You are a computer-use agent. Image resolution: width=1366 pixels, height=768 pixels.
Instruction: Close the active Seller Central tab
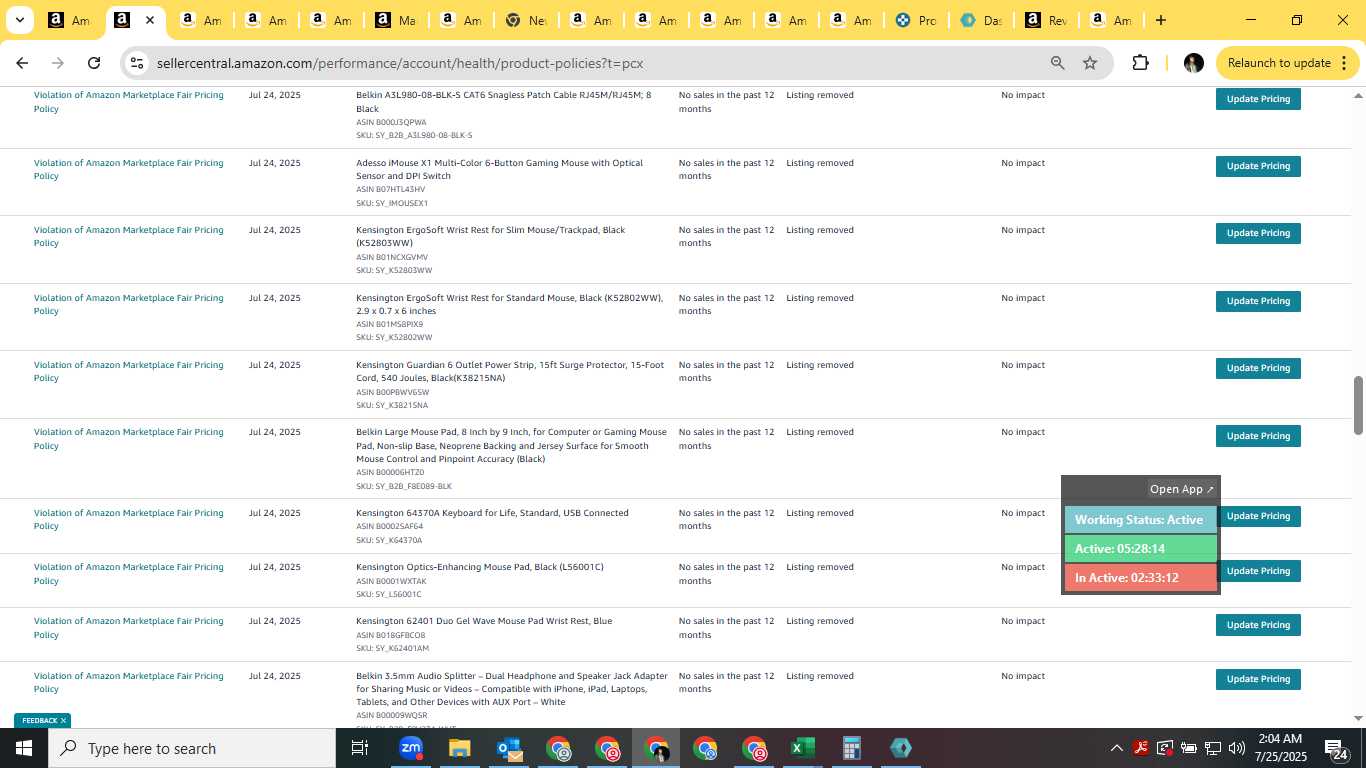pyautogui.click(x=150, y=20)
